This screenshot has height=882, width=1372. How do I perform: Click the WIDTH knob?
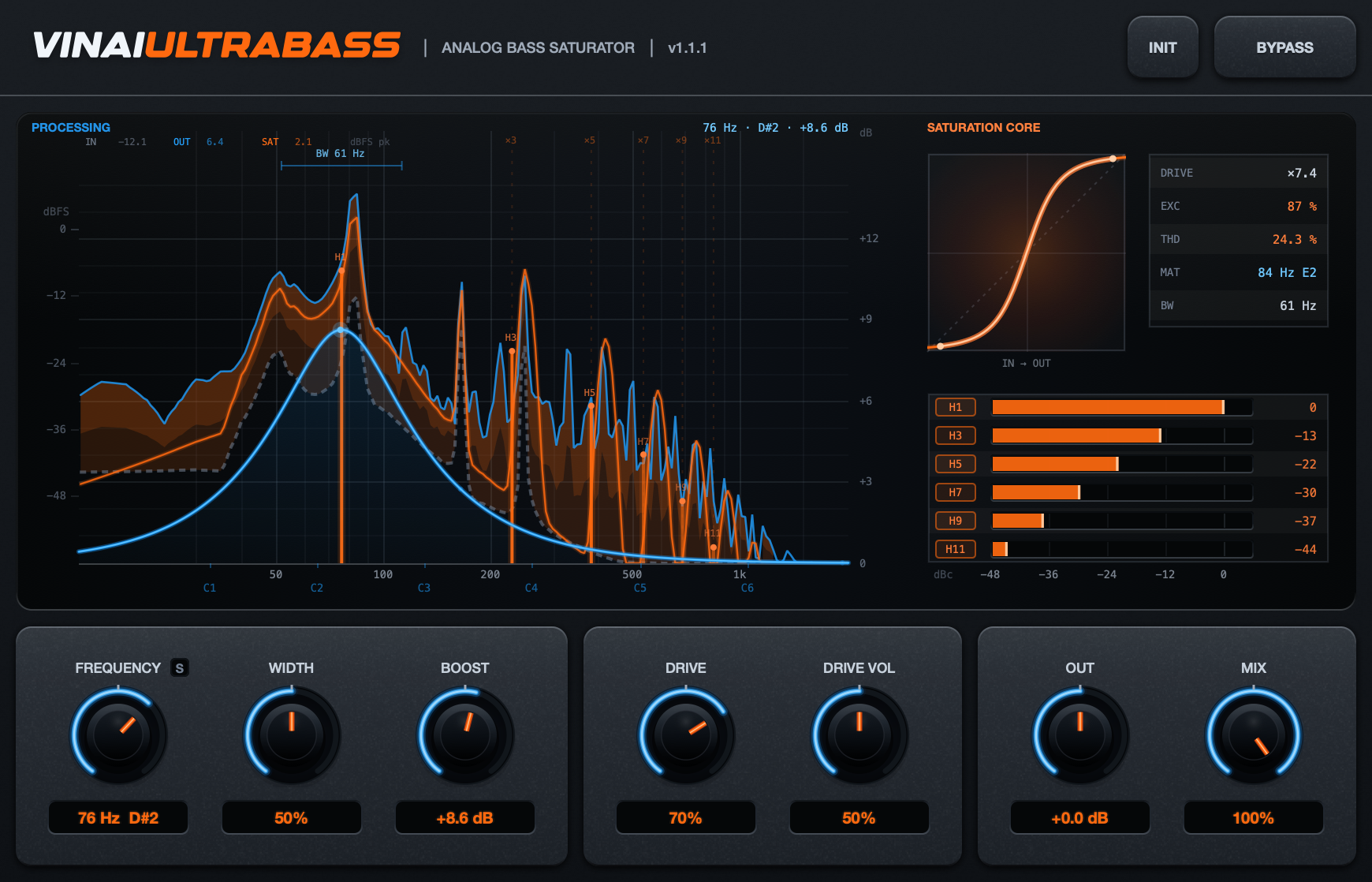[x=292, y=734]
